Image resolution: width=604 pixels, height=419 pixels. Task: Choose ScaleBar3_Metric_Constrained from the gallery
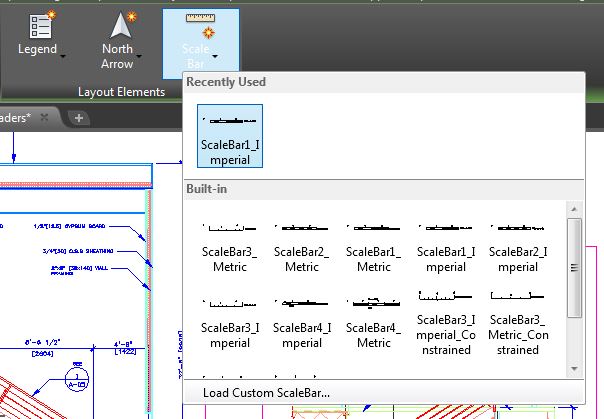[x=517, y=321]
